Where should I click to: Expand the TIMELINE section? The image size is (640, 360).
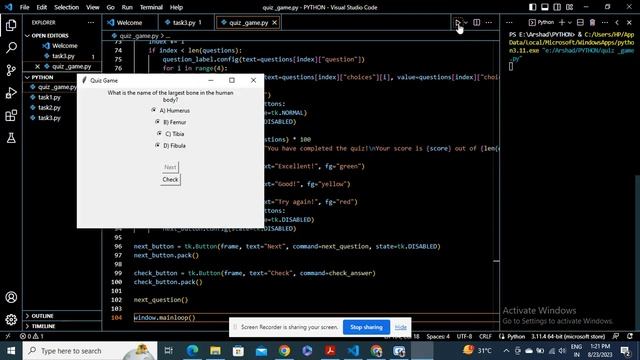(x=62, y=326)
